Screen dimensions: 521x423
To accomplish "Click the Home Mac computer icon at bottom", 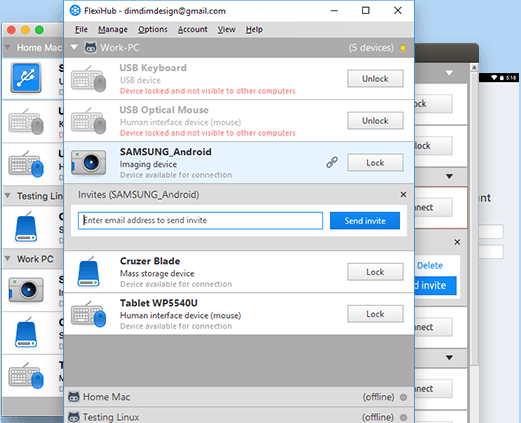I will tap(74, 397).
